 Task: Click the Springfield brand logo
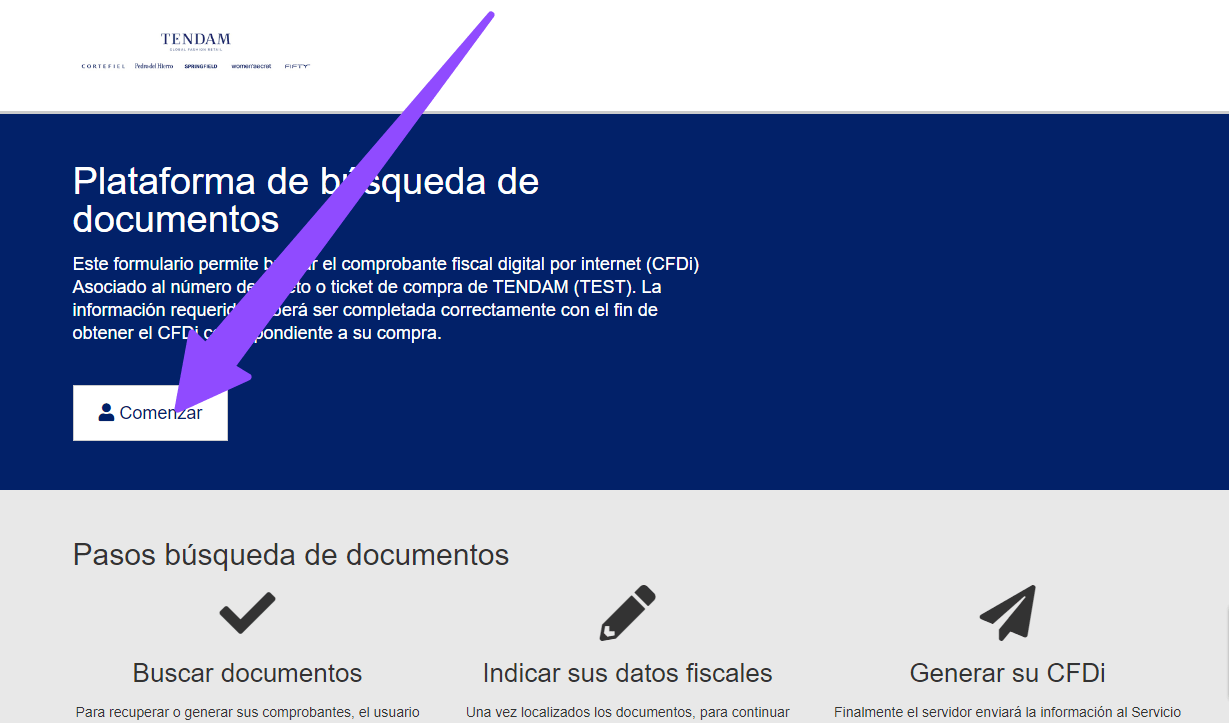201,66
